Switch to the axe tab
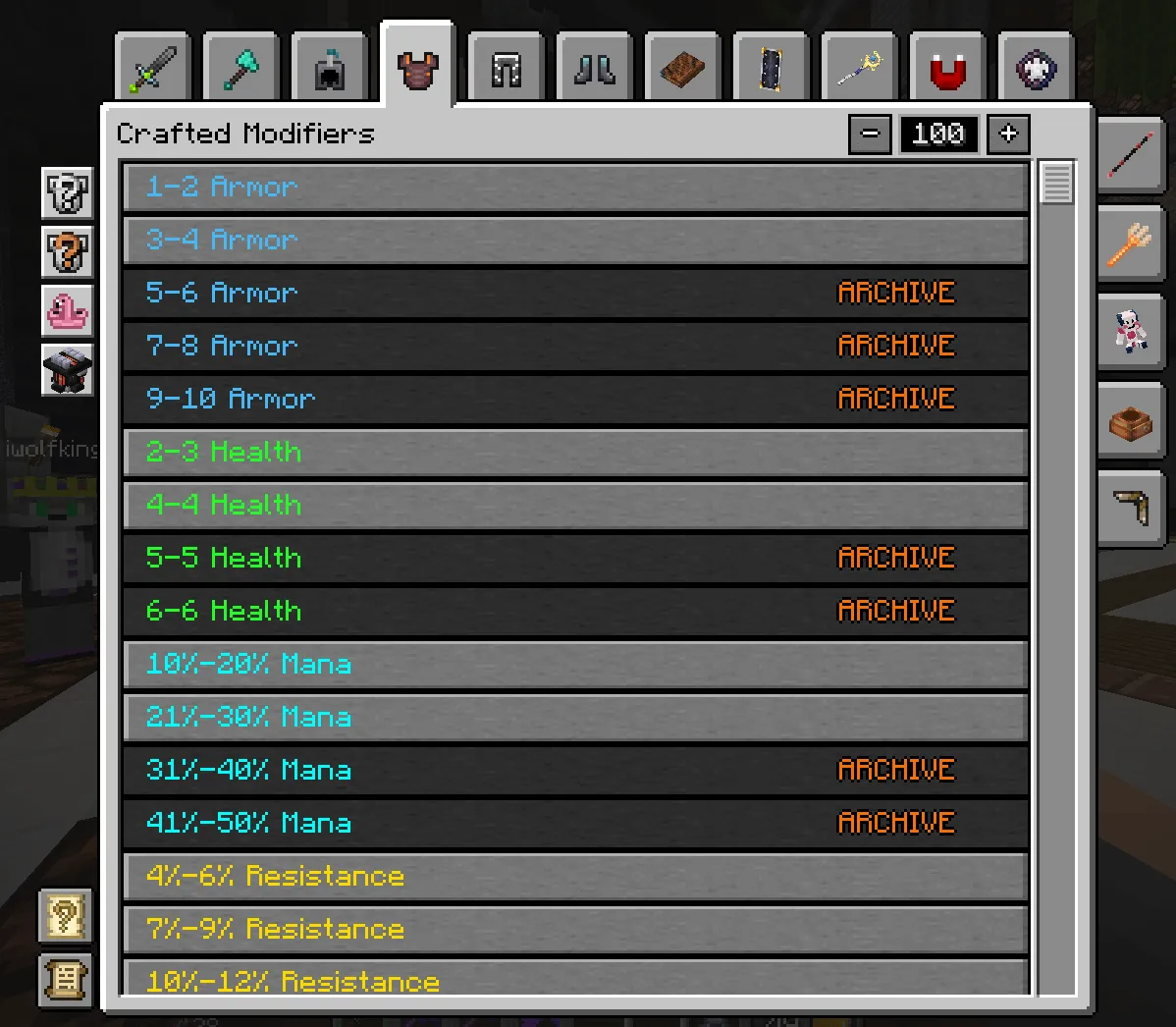Screen dimensions: 1176x1027 [x=241, y=69]
